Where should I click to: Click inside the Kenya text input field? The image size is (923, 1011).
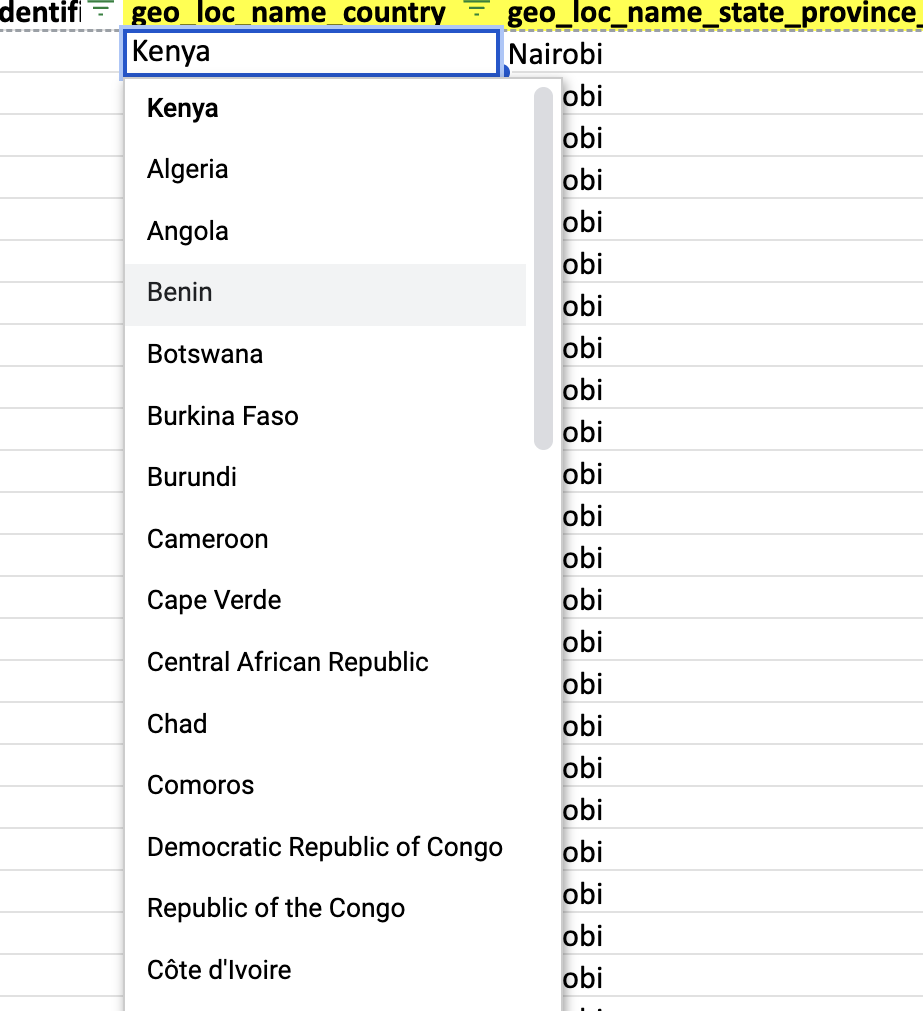tap(310, 53)
